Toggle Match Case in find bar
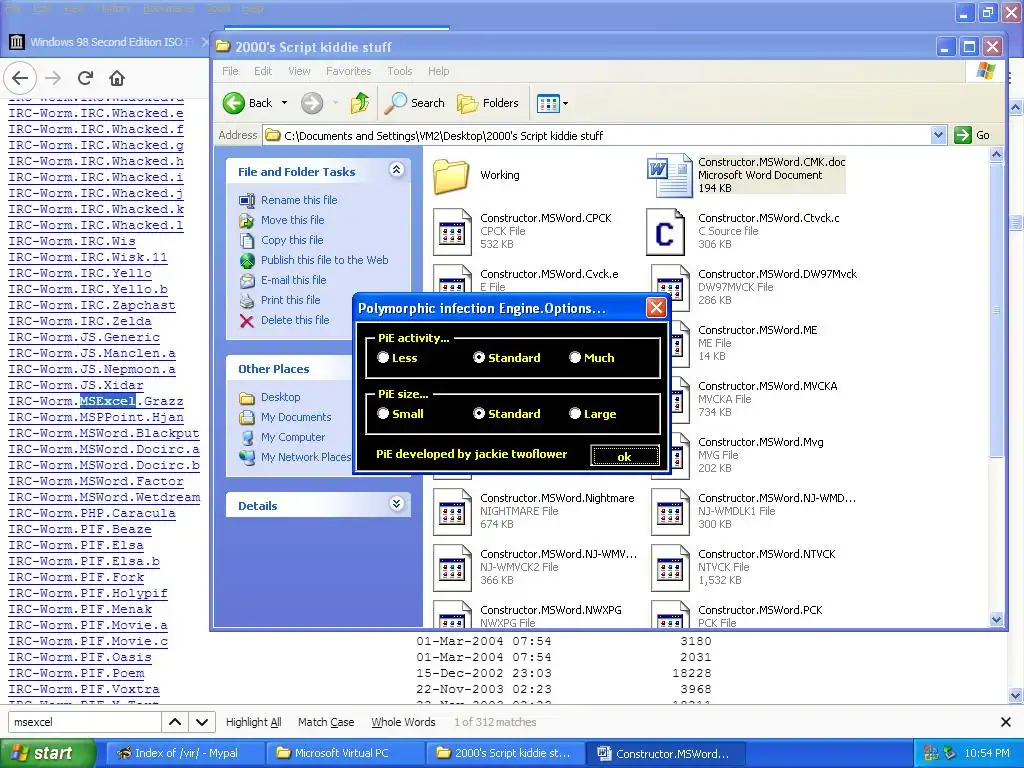Viewport: 1024px width, 768px height. [x=326, y=722]
